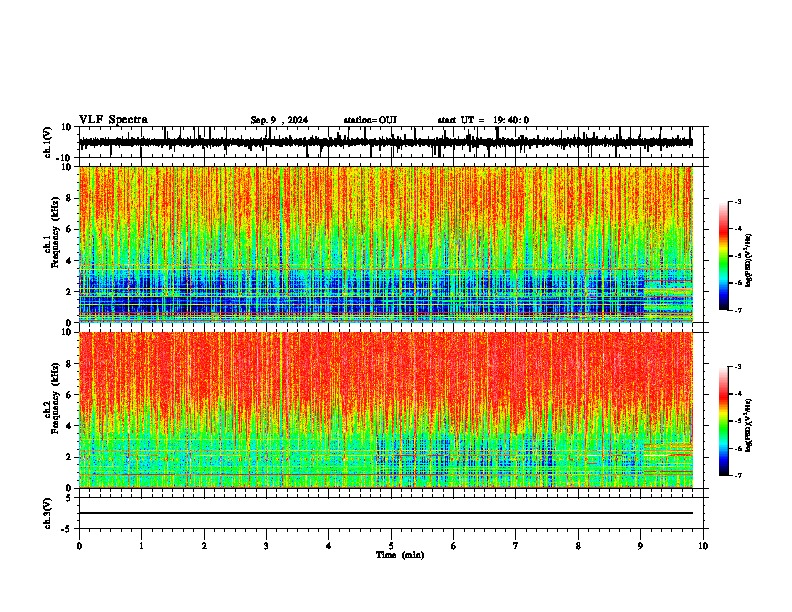Click the "6" kHz tick on ch.2 spectrogram
This screenshot has width=792, height=612.
tap(69, 395)
